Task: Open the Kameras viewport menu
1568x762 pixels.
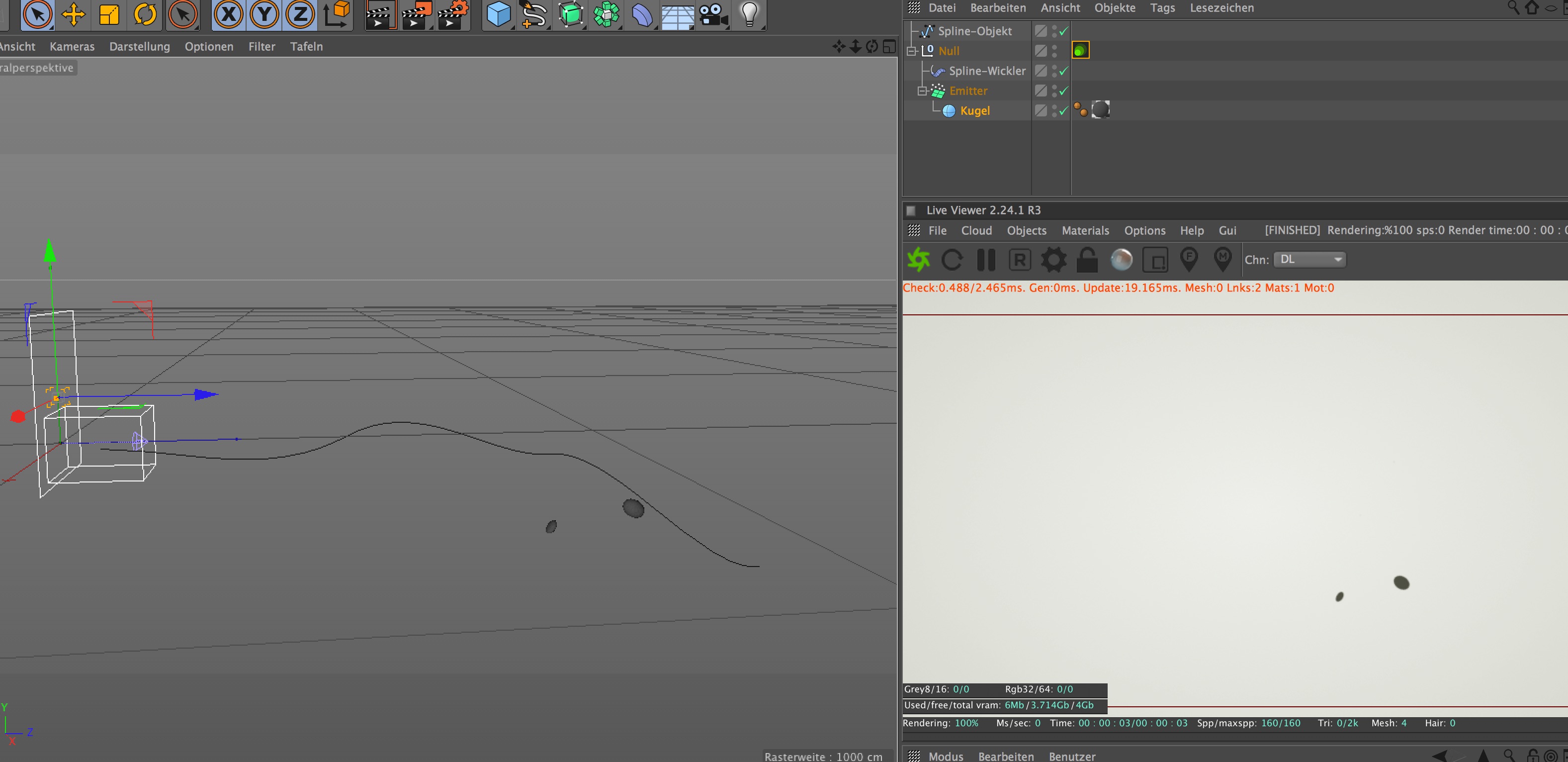Action: pyautogui.click(x=72, y=47)
